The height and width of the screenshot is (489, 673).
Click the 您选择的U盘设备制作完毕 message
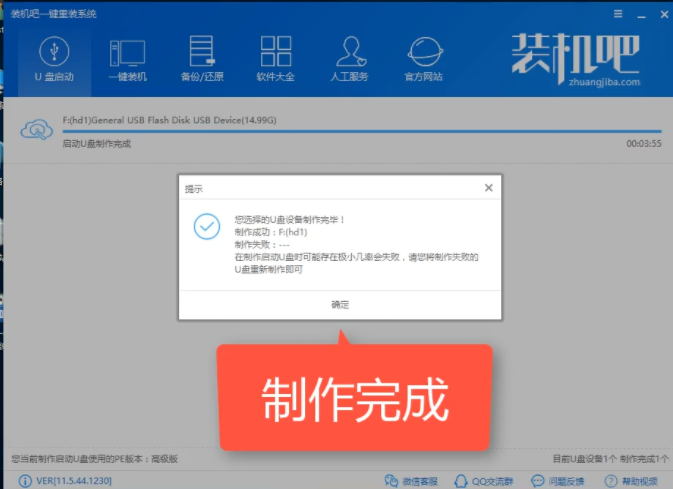click(x=290, y=220)
